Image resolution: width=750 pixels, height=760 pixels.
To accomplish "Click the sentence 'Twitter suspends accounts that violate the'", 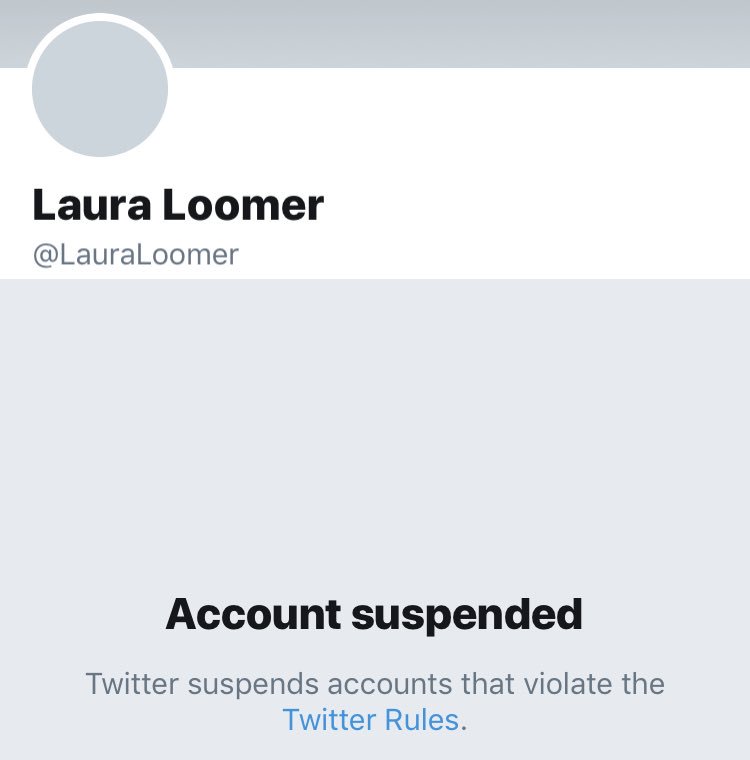I will point(375,684).
